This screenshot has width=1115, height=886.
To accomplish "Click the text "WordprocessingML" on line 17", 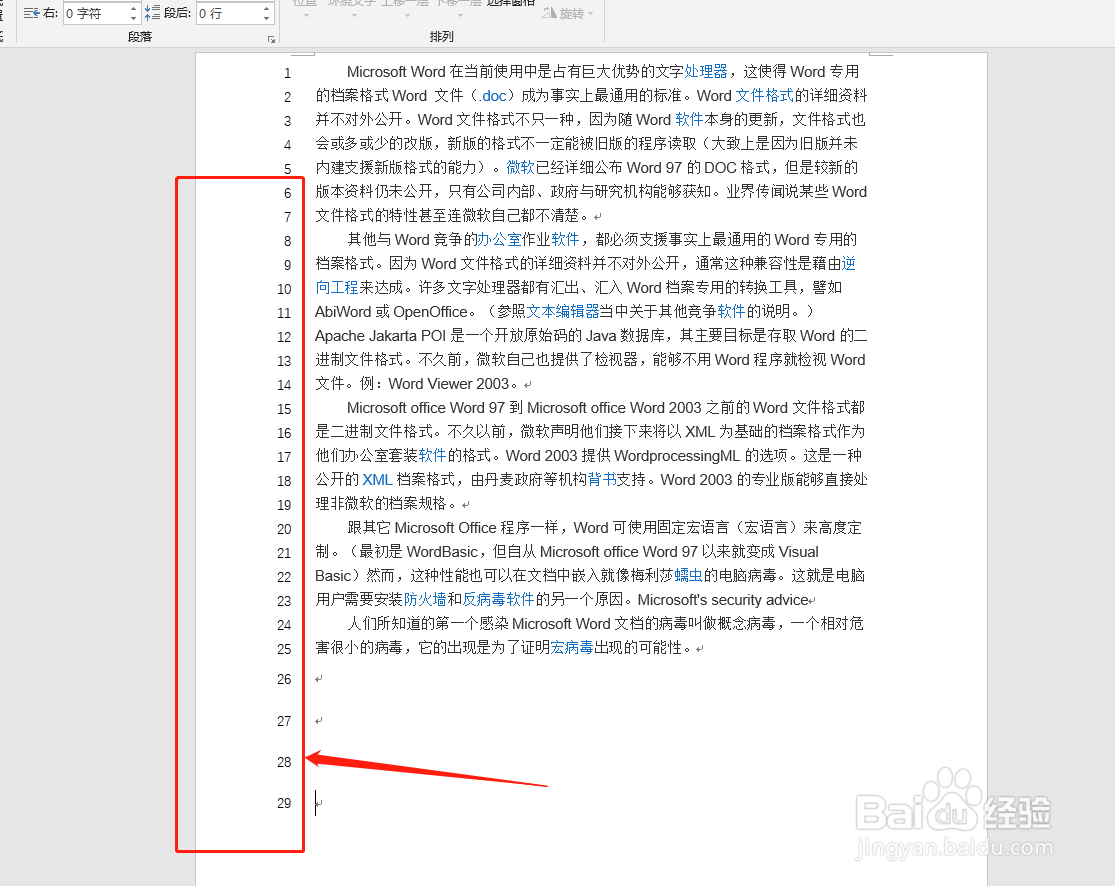I will 677,456.
